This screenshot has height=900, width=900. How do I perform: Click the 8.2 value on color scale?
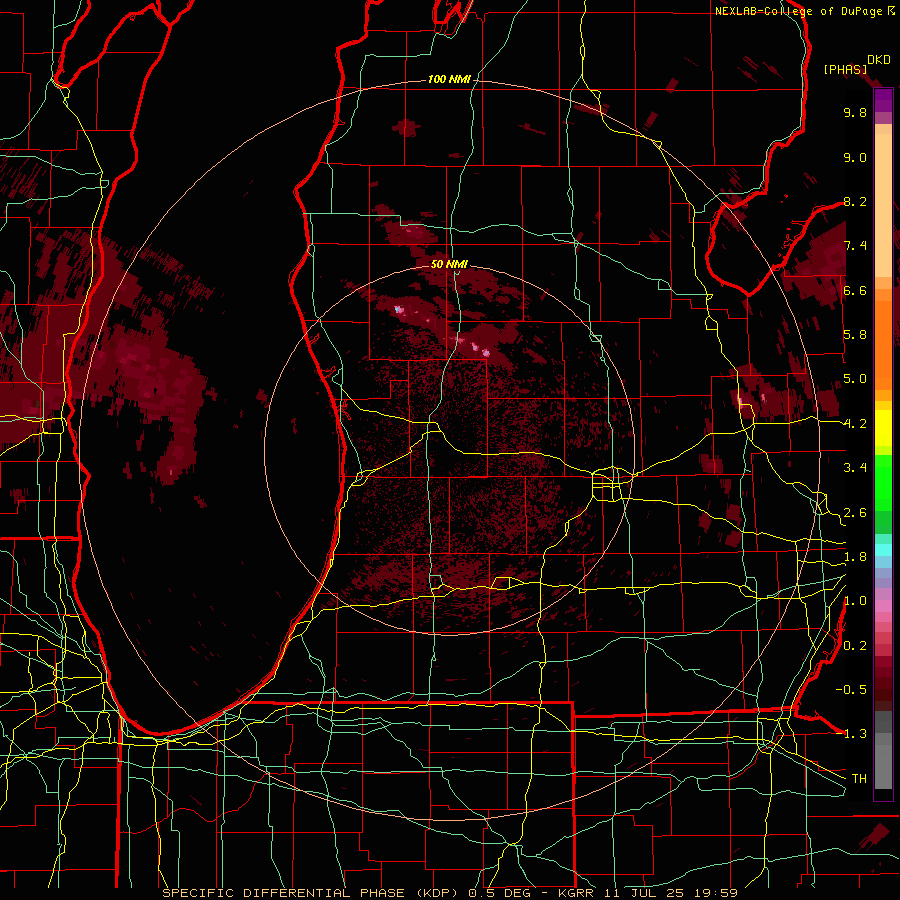pos(855,201)
